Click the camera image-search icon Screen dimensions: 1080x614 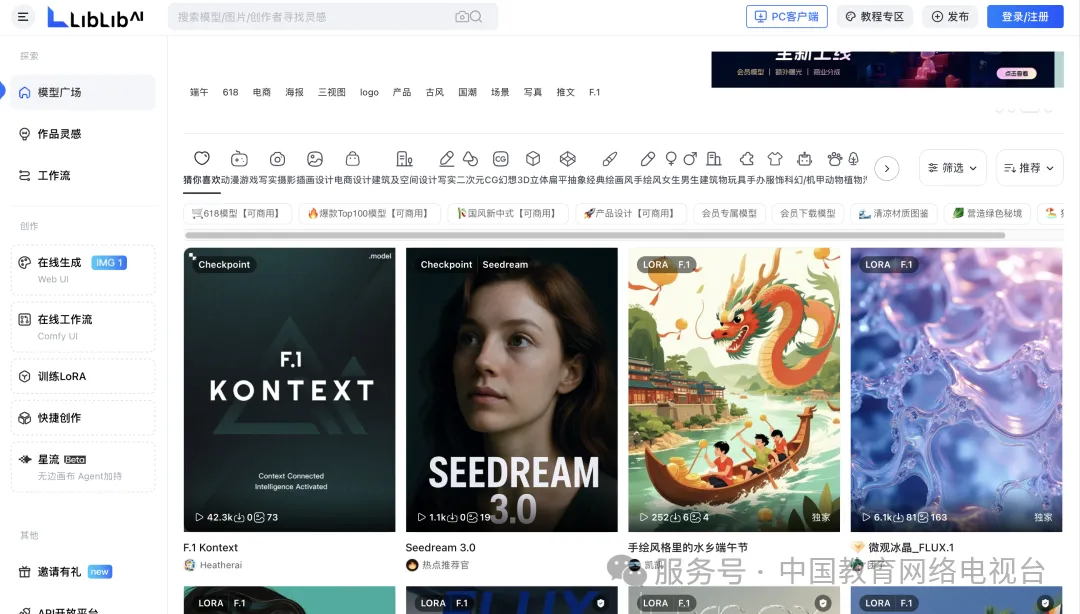pyautogui.click(x=461, y=17)
